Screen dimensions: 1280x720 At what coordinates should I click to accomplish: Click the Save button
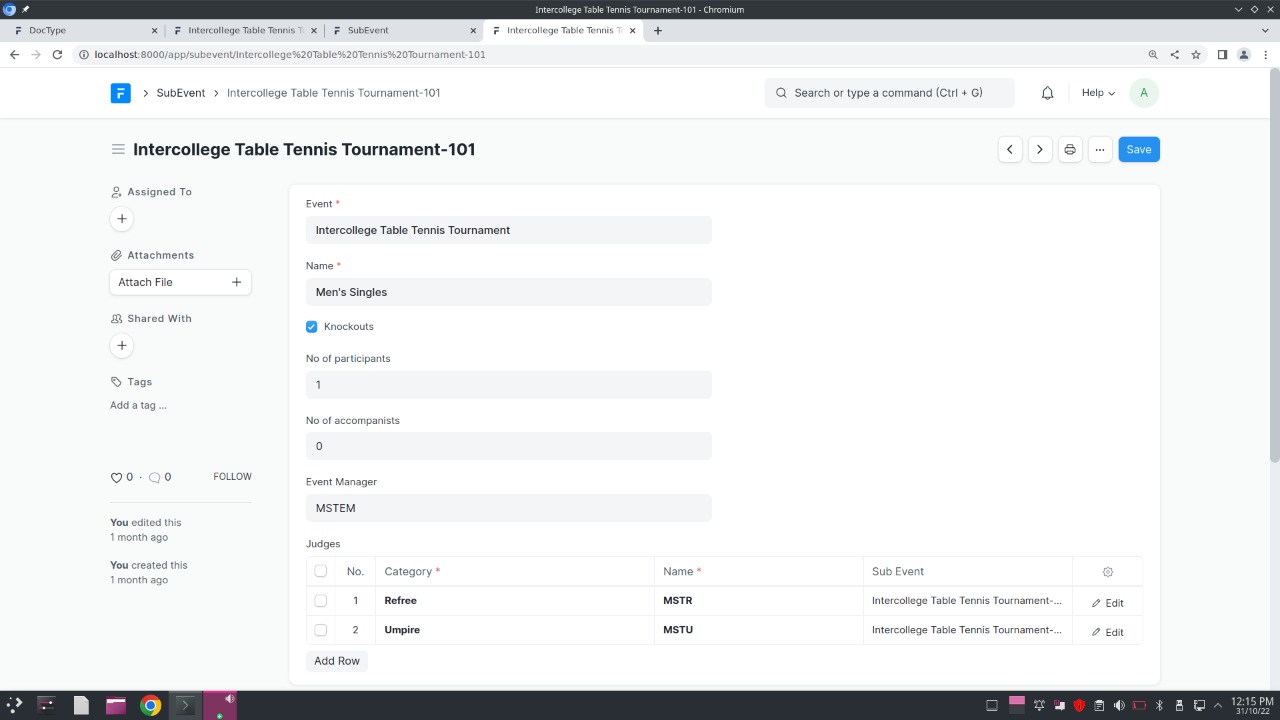[1139, 149]
